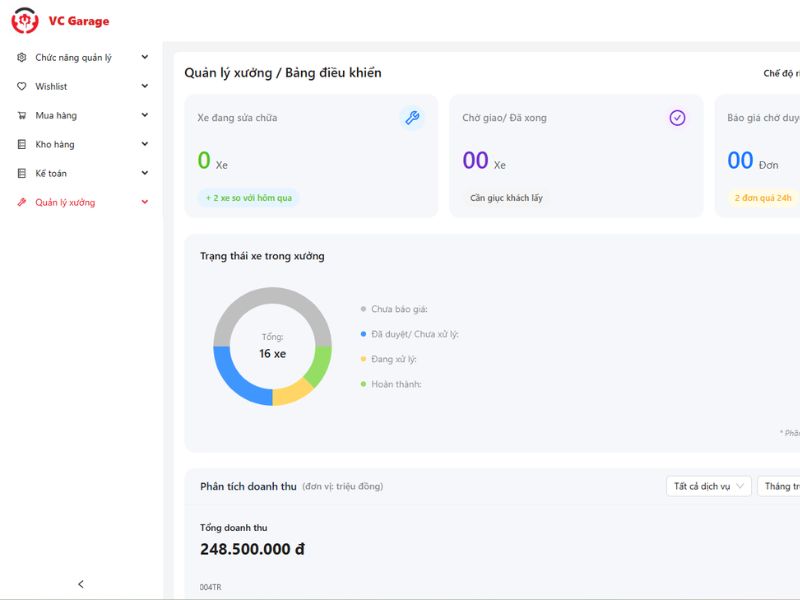Open the Tất cả dịch vụ dropdown
Image resolution: width=800 pixels, height=600 pixels.
point(709,486)
